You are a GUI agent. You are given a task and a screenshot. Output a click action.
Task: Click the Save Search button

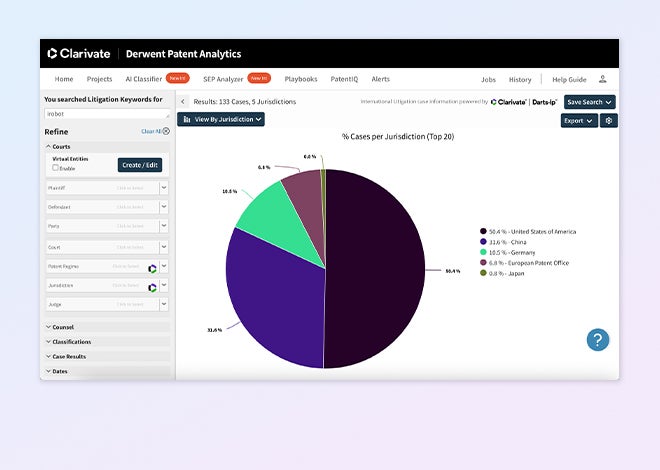pyautogui.click(x=589, y=102)
